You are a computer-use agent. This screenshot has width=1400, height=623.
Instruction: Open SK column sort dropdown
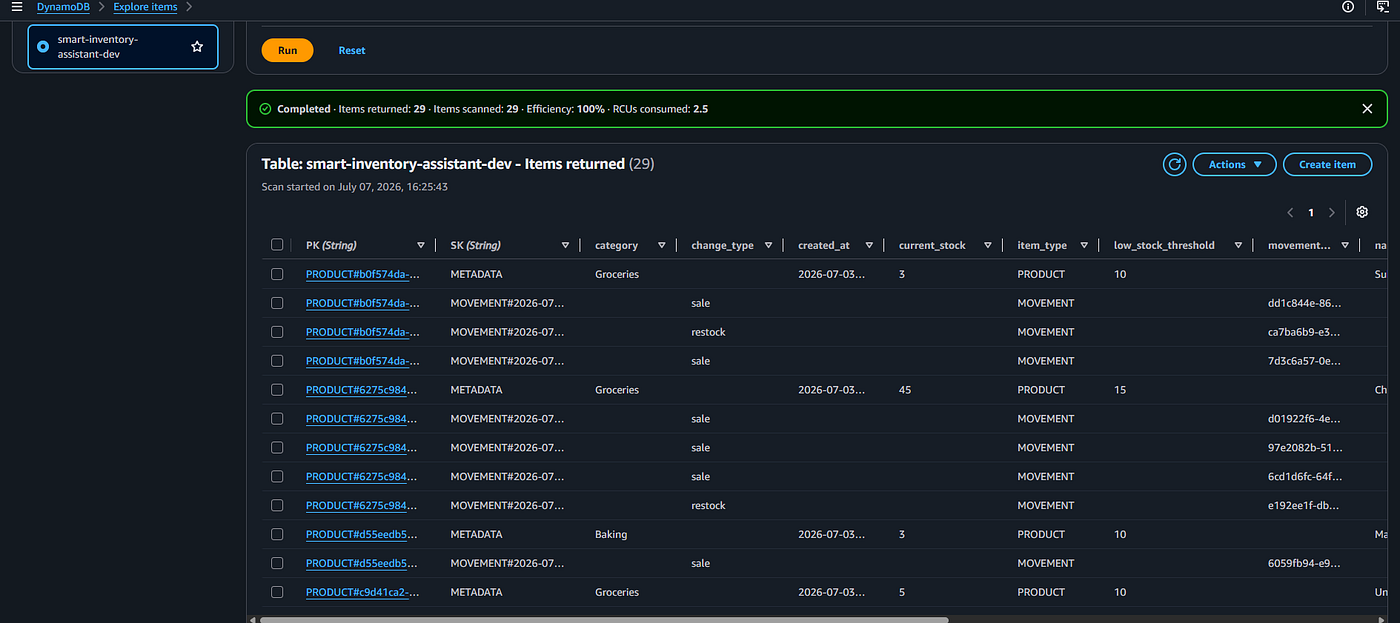tap(565, 245)
